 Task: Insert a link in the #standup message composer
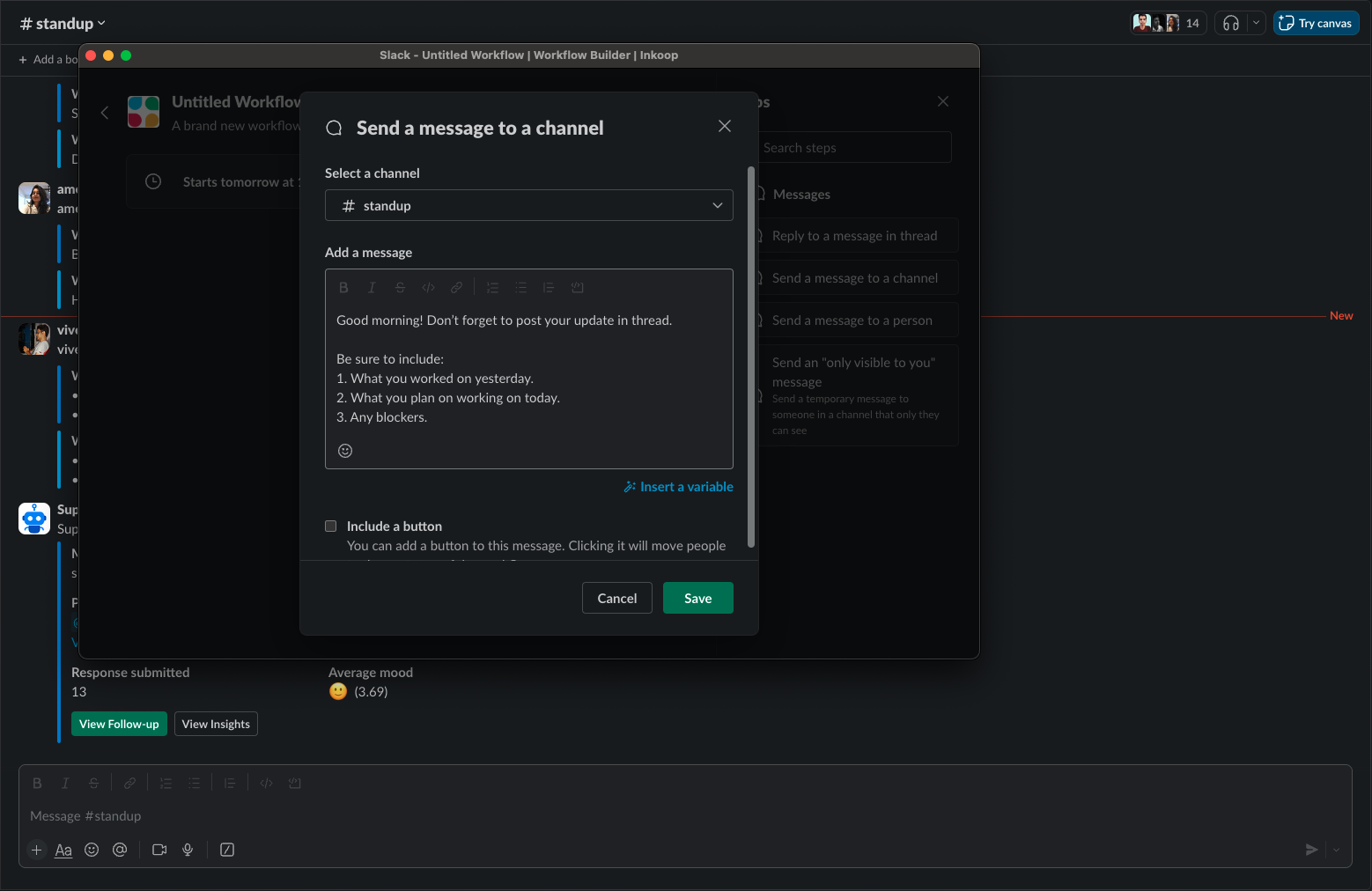[129, 784]
